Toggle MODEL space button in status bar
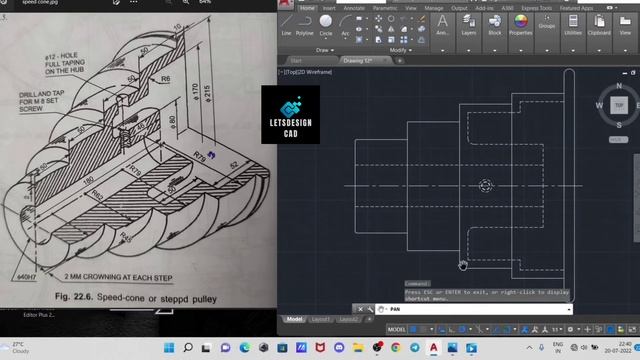This screenshot has width=640, height=360. tap(396, 329)
